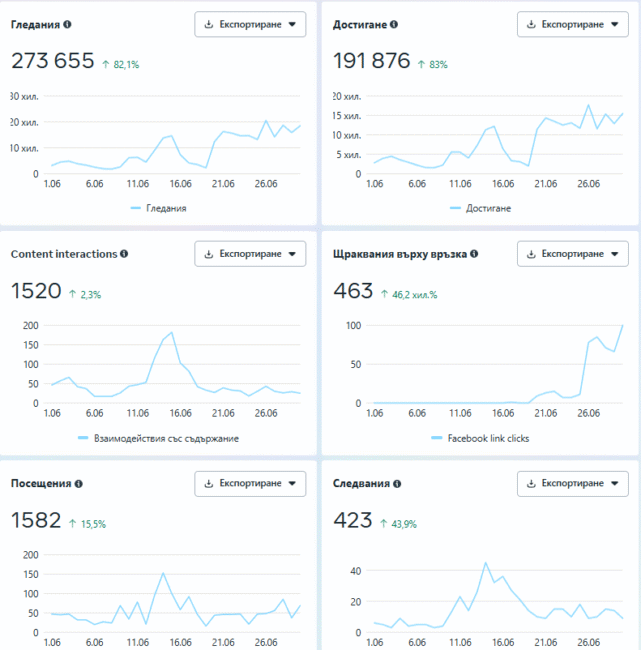Open Експортиране dropdown in Гледания card

pyautogui.click(x=250, y=24)
